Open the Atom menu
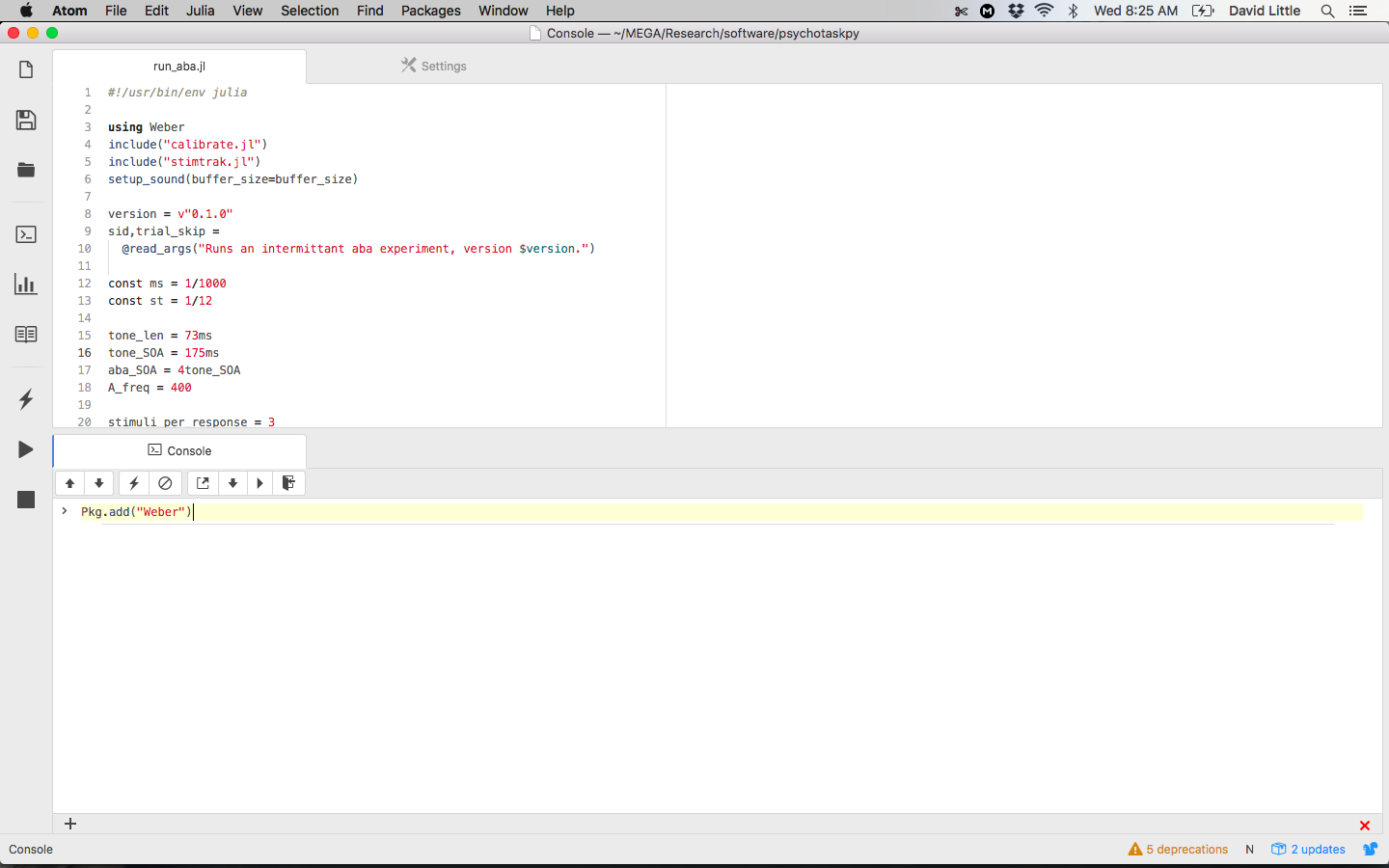Viewport: 1389px width, 868px height. (69, 11)
